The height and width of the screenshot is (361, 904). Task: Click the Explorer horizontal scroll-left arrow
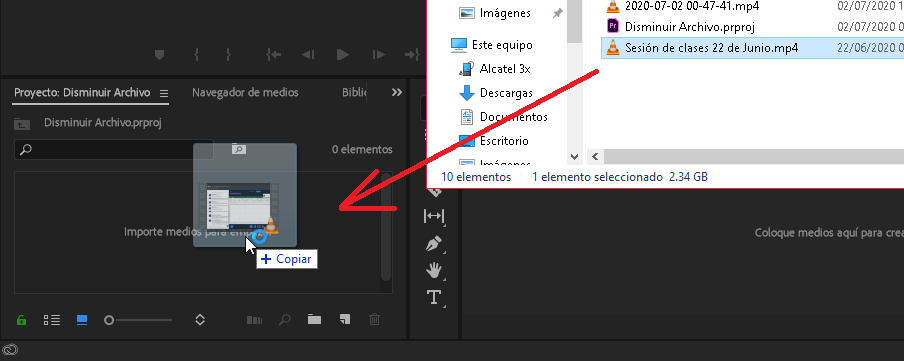[x=595, y=156]
